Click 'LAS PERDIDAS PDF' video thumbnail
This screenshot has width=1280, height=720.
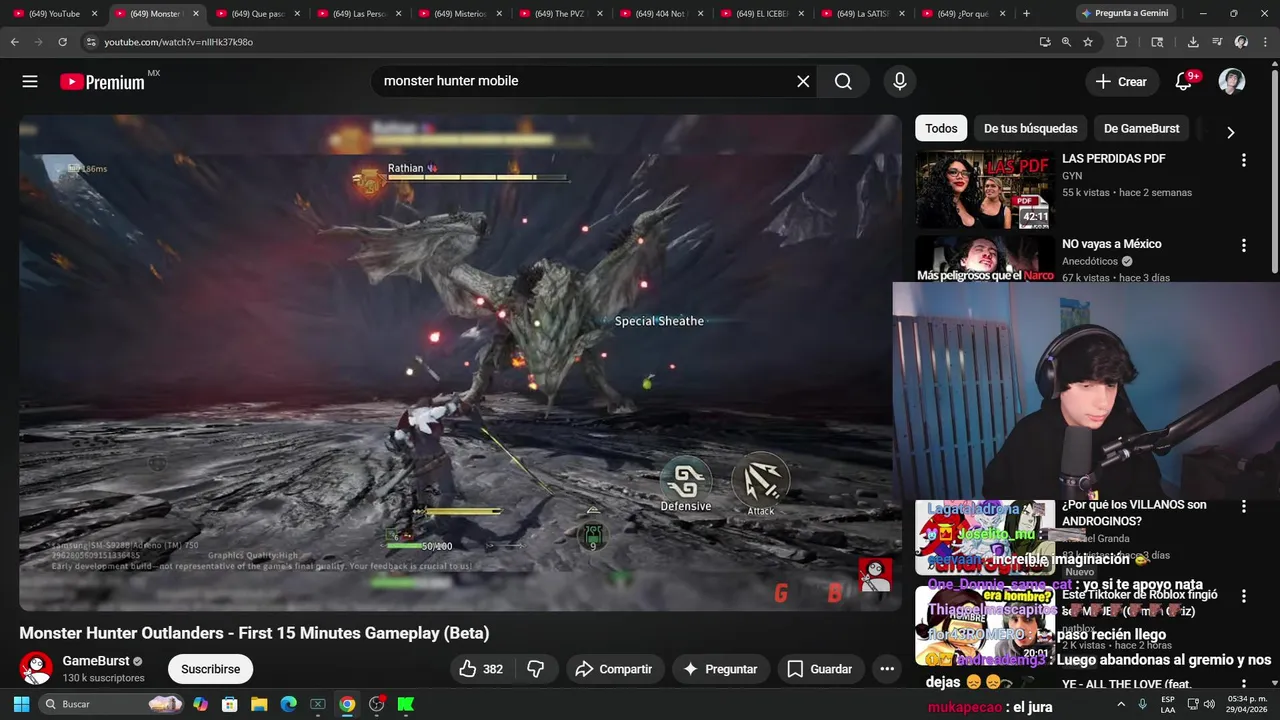point(984,189)
